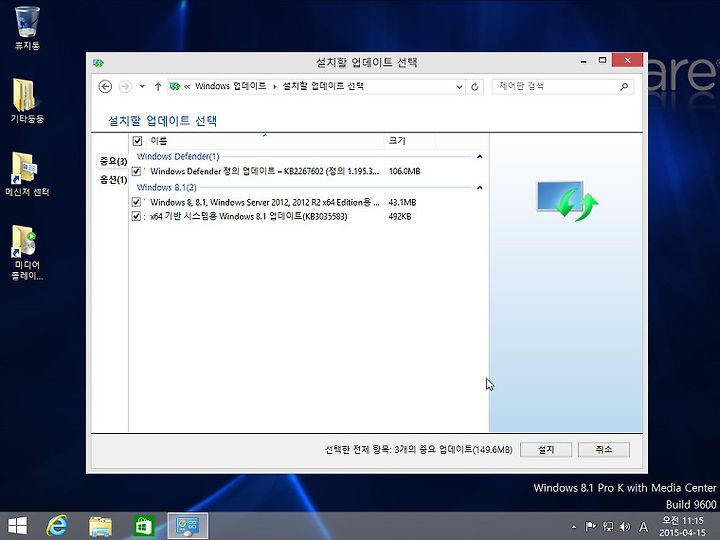This screenshot has height=540, width=720.
Task: Open the Recycle Bin desktop icon
Action: pyautogui.click(x=27, y=28)
